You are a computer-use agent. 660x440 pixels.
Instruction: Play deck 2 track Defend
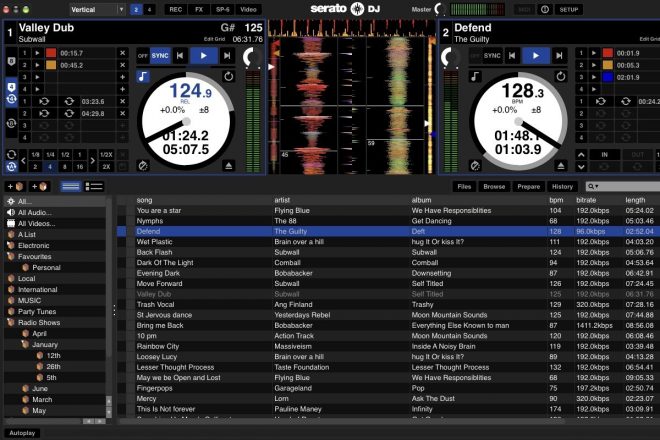pos(536,56)
